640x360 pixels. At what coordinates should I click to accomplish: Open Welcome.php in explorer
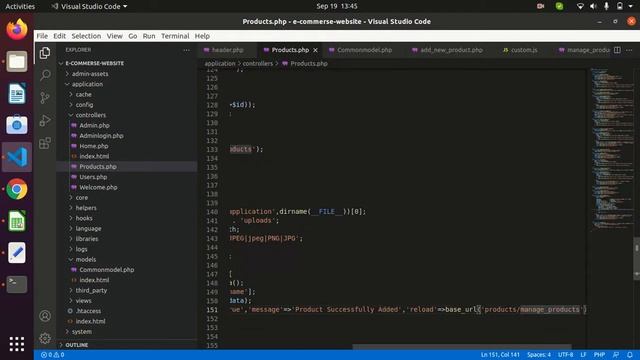point(98,187)
